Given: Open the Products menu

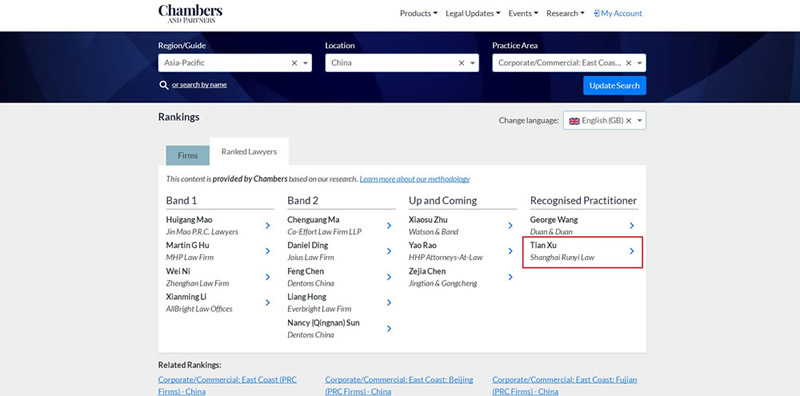Looking at the screenshot, I should (418, 13).
